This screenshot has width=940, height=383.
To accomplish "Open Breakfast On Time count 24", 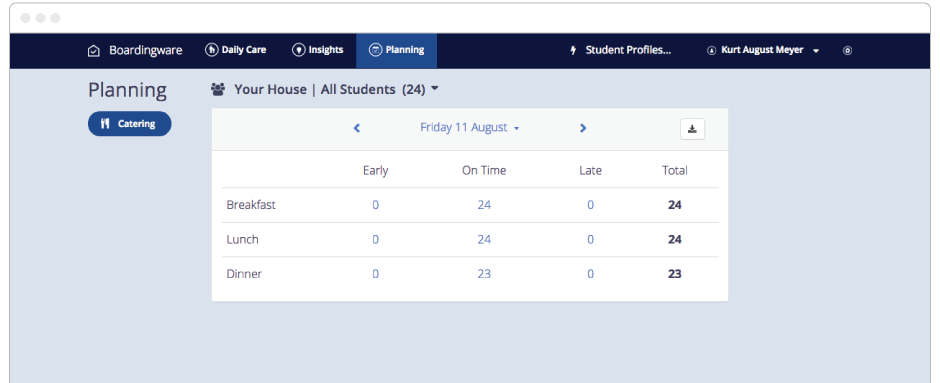I will point(484,205).
